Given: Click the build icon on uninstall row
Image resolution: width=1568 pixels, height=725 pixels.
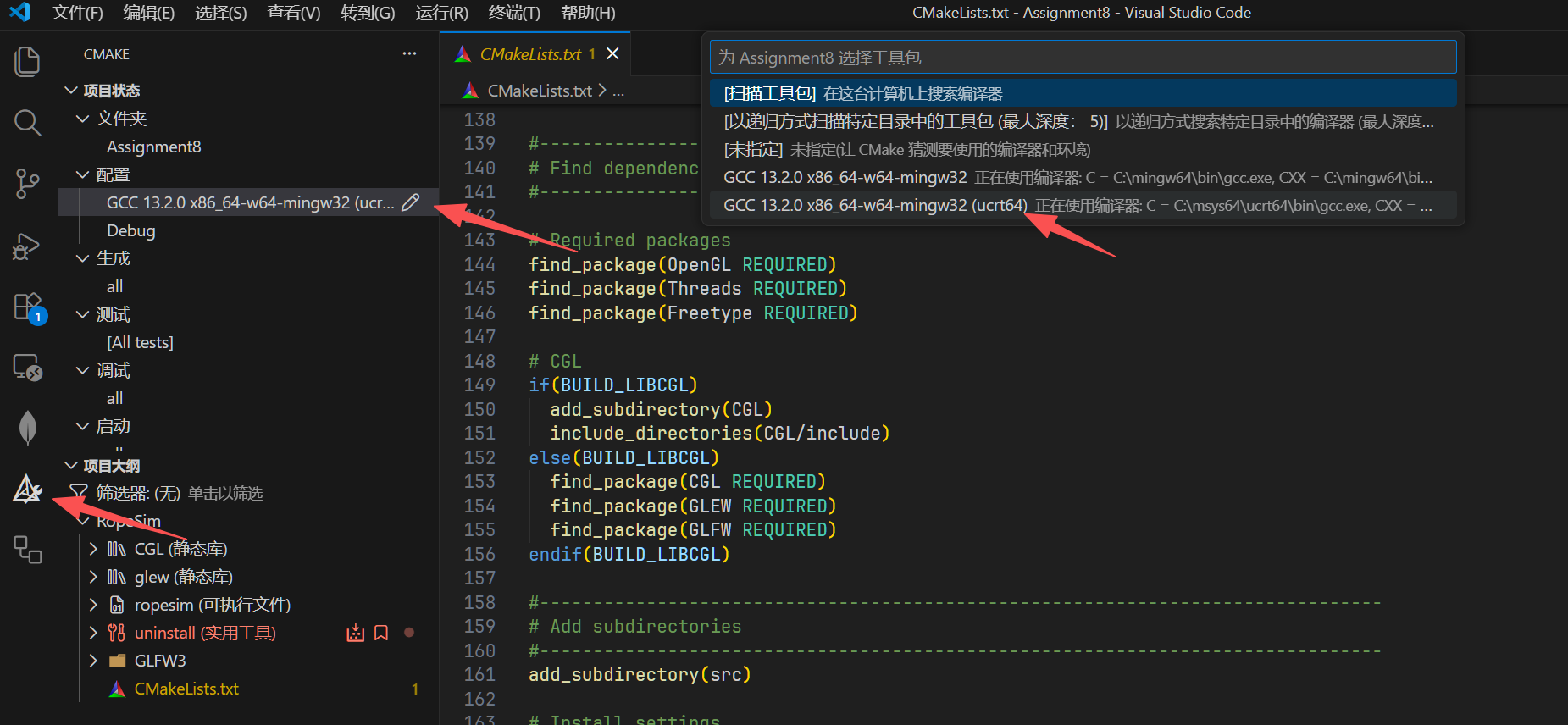Looking at the screenshot, I should click(x=355, y=633).
